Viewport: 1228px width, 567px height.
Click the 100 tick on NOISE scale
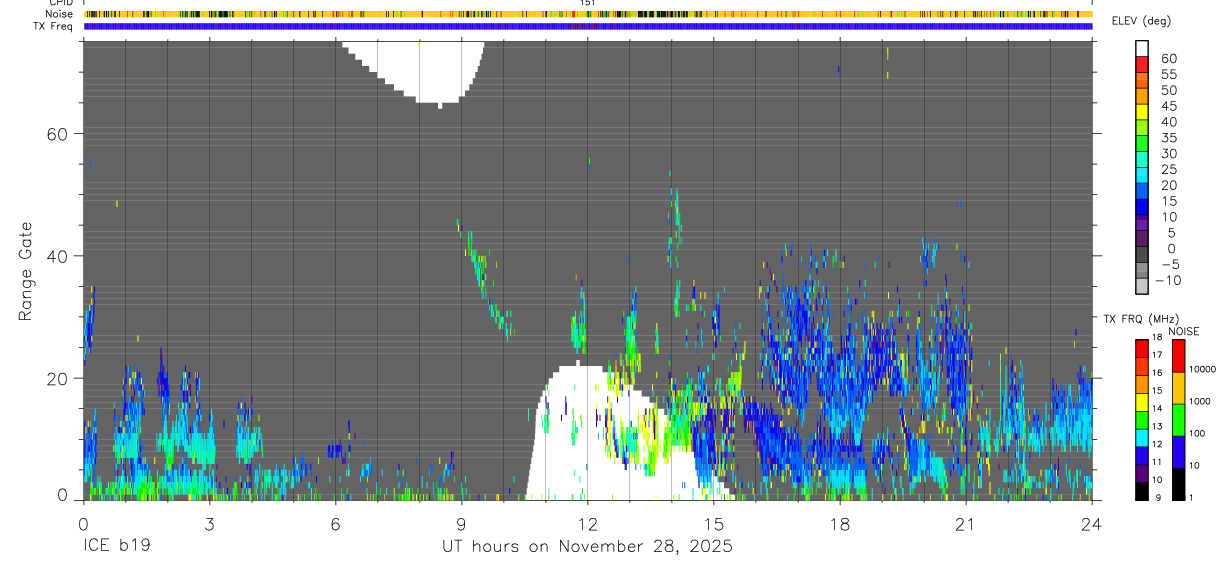click(1196, 434)
